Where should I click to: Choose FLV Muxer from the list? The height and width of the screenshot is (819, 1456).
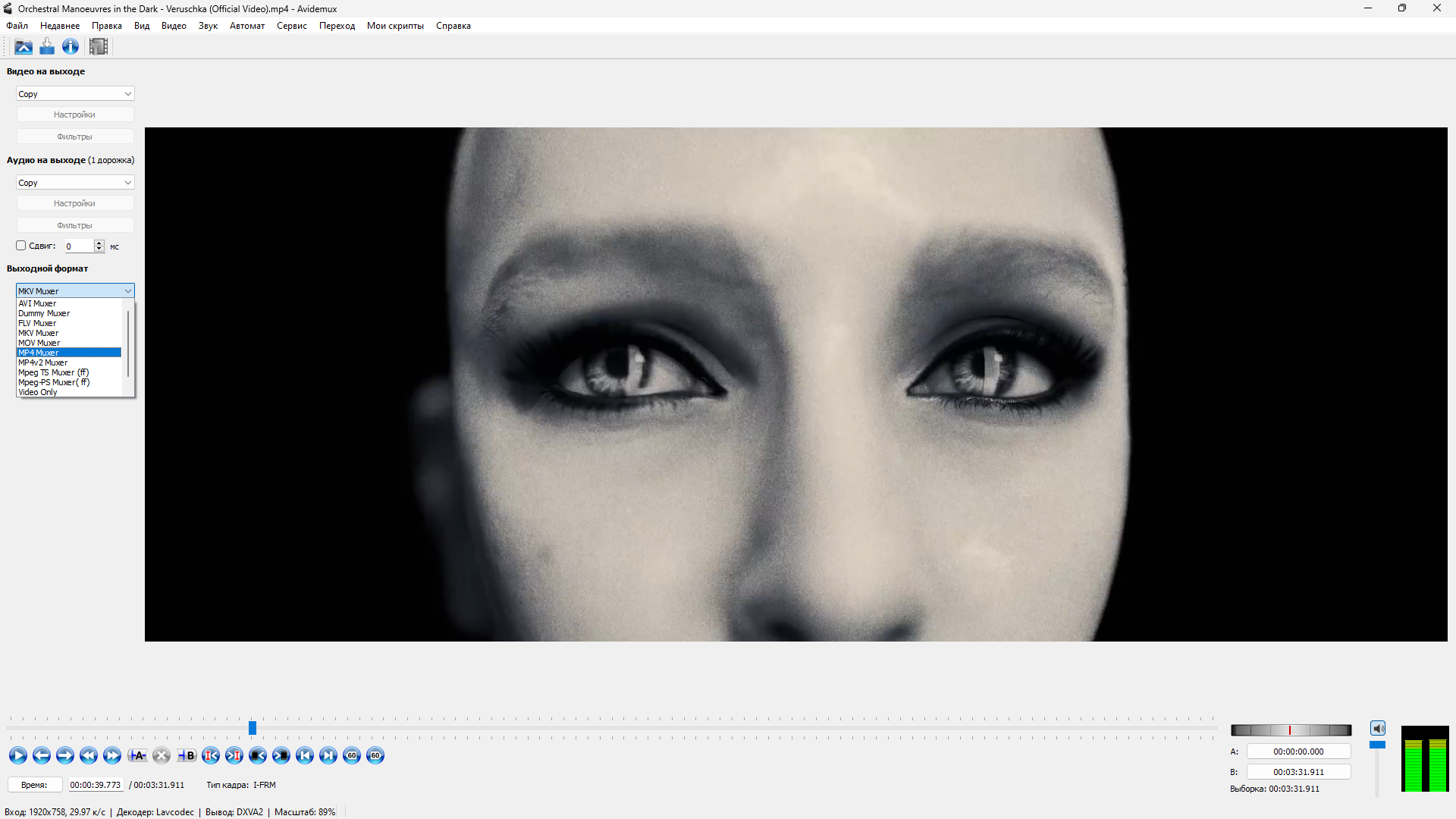69,323
